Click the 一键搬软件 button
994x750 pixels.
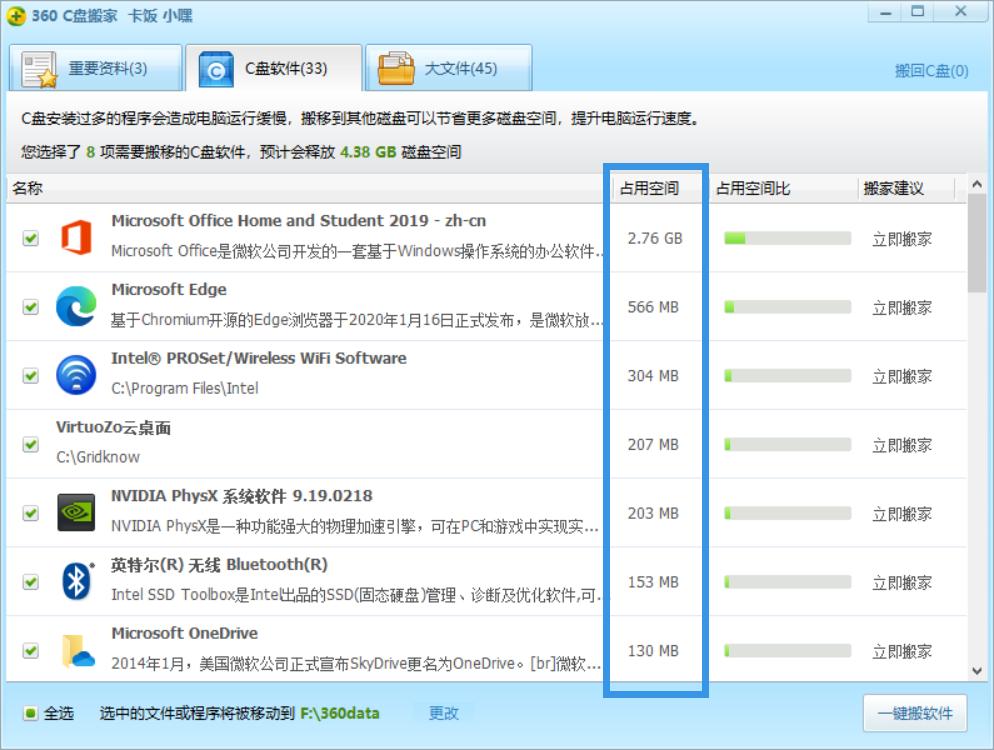coord(917,714)
